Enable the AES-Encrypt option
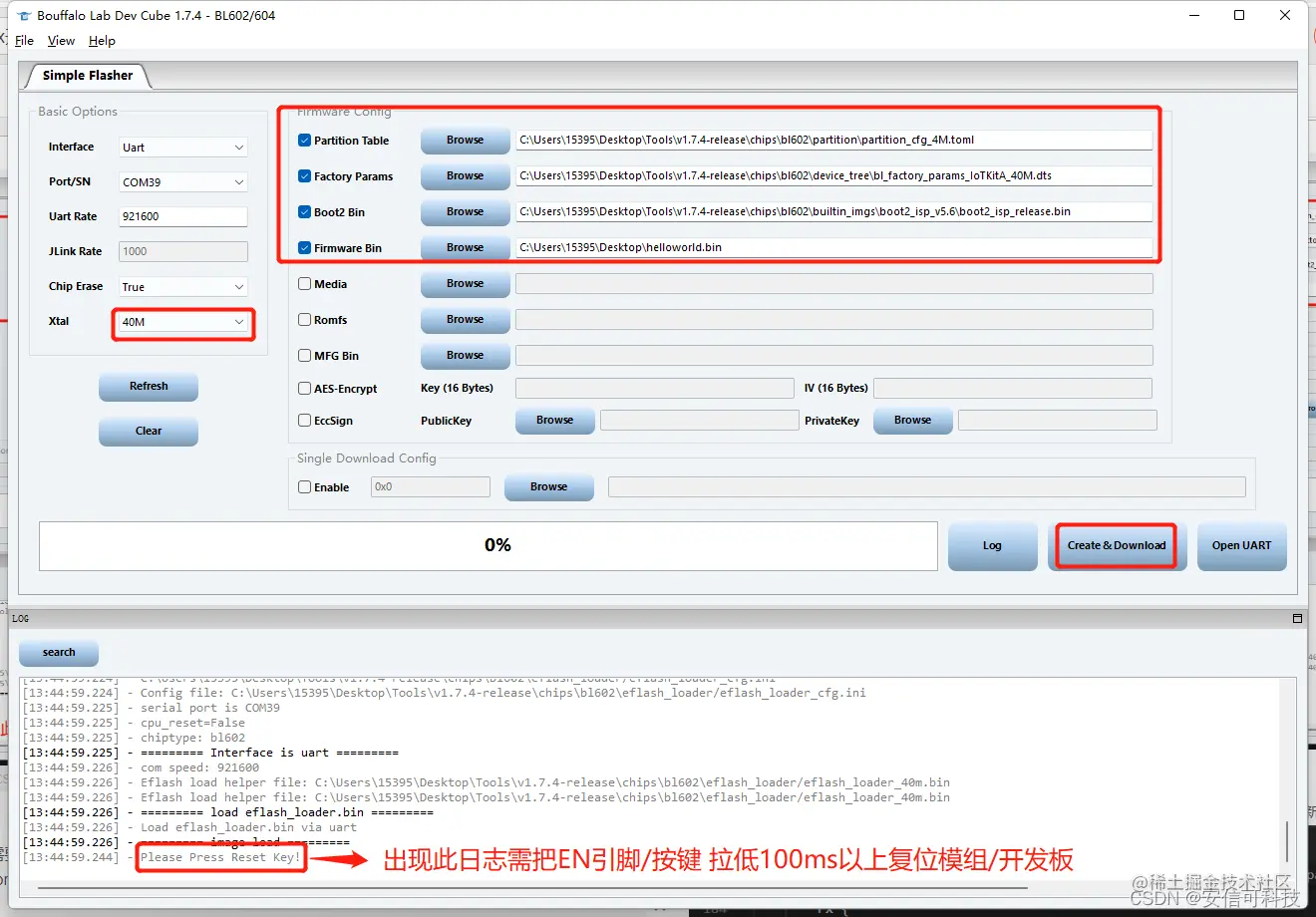This screenshot has height=917, width=1316. tap(305, 389)
